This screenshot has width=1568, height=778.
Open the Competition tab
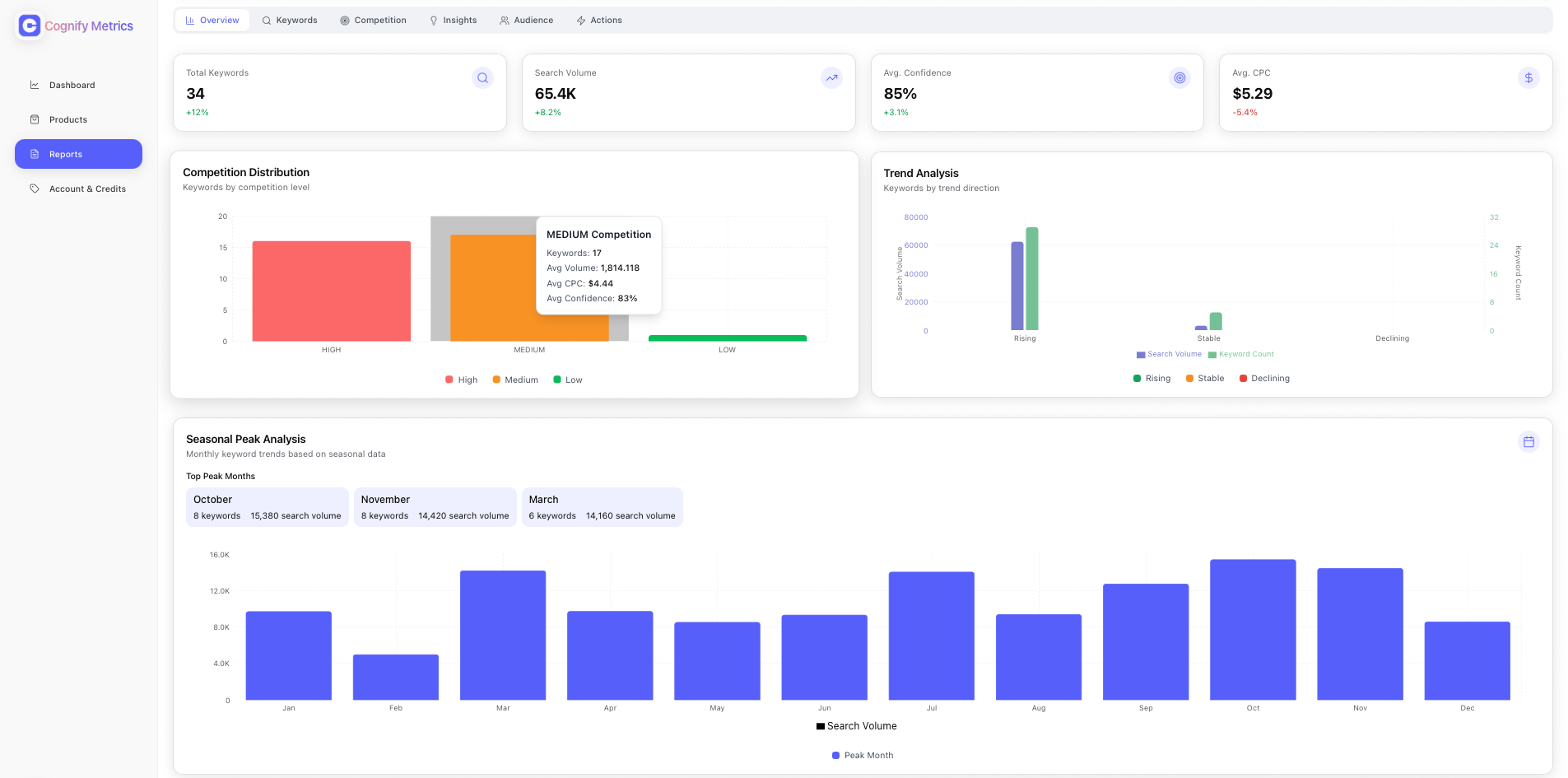[x=373, y=20]
